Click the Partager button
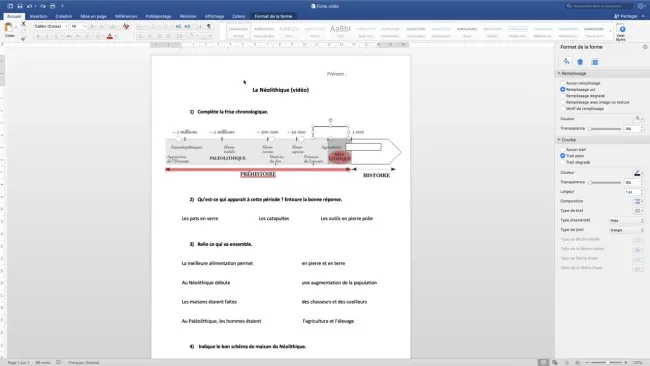This screenshot has width=650, height=366. 626,16
